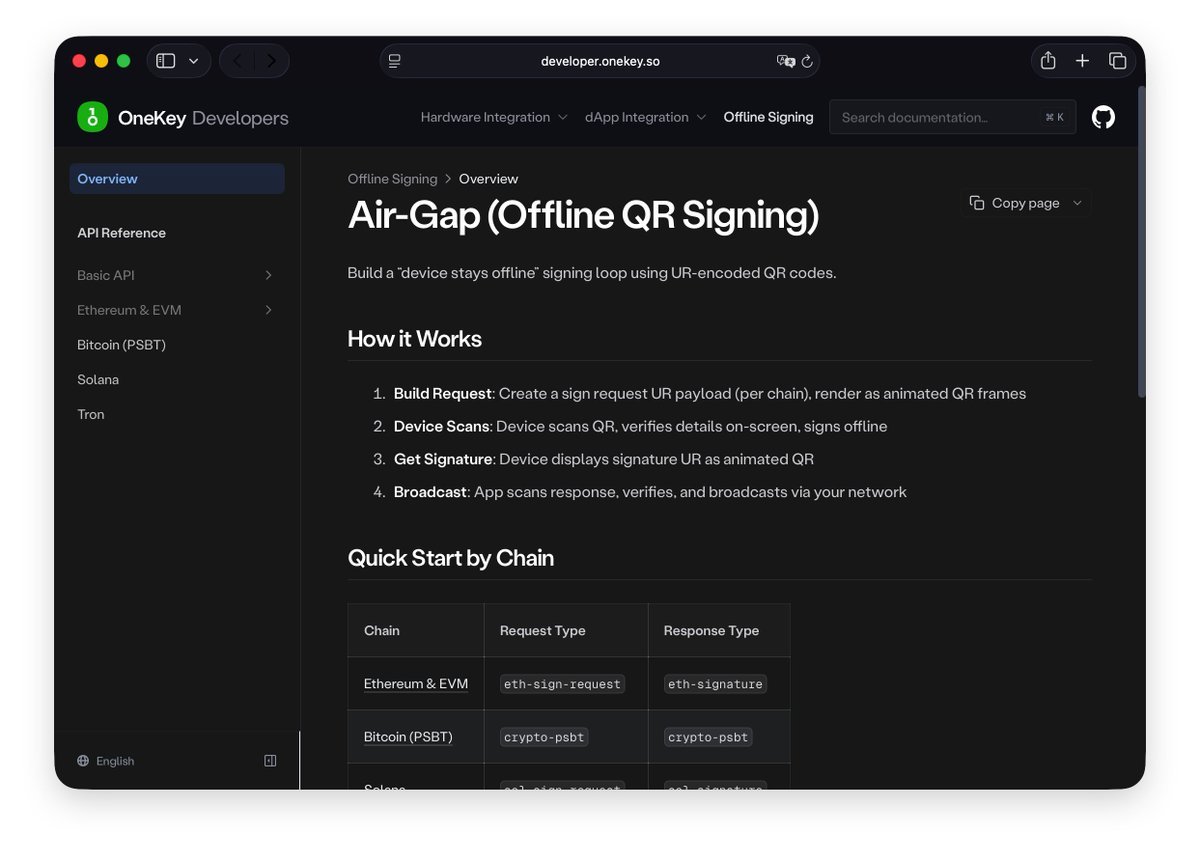
Task: Open Tron in the sidebar
Action: pos(91,414)
